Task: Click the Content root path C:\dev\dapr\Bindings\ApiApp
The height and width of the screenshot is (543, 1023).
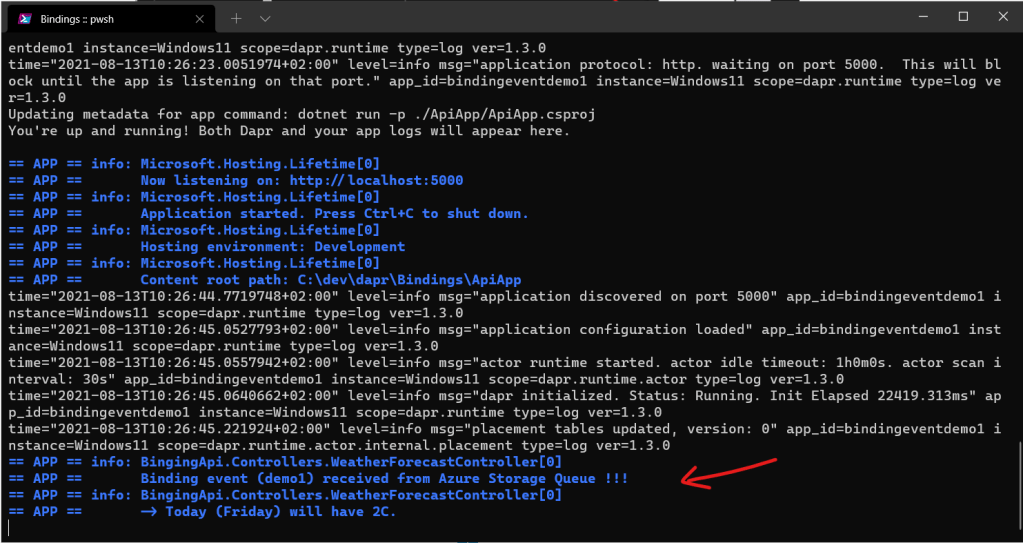Action: [x=330, y=279]
